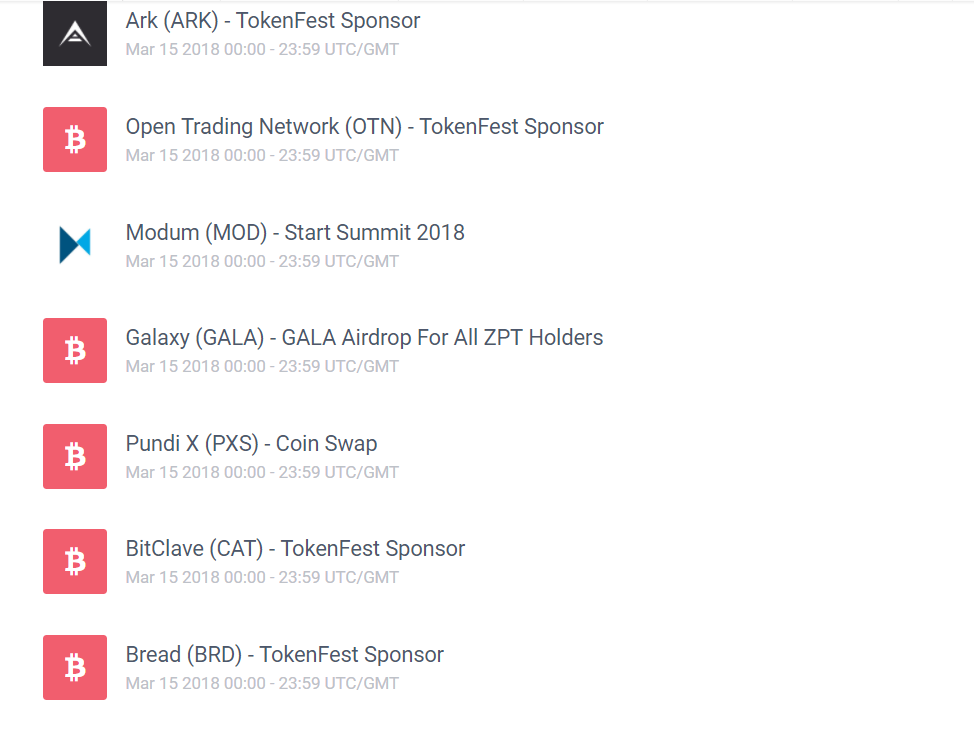The height and width of the screenshot is (733, 974).
Task: Open the Open Trading Network (OTN) event
Action: tap(364, 127)
